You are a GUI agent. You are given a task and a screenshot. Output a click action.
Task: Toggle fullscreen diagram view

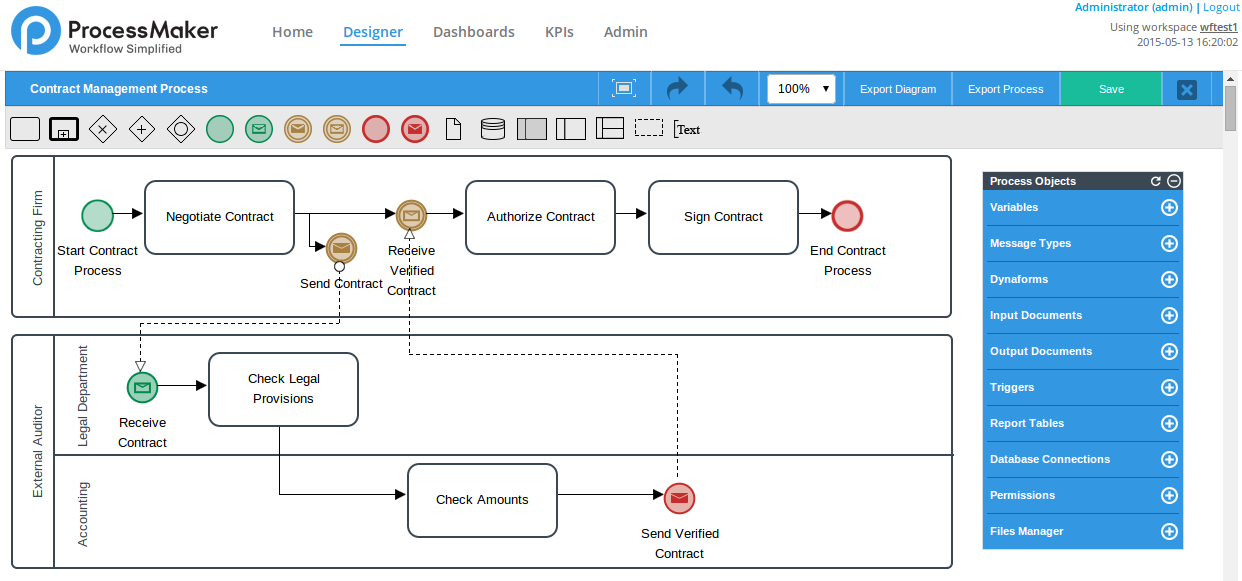point(623,88)
